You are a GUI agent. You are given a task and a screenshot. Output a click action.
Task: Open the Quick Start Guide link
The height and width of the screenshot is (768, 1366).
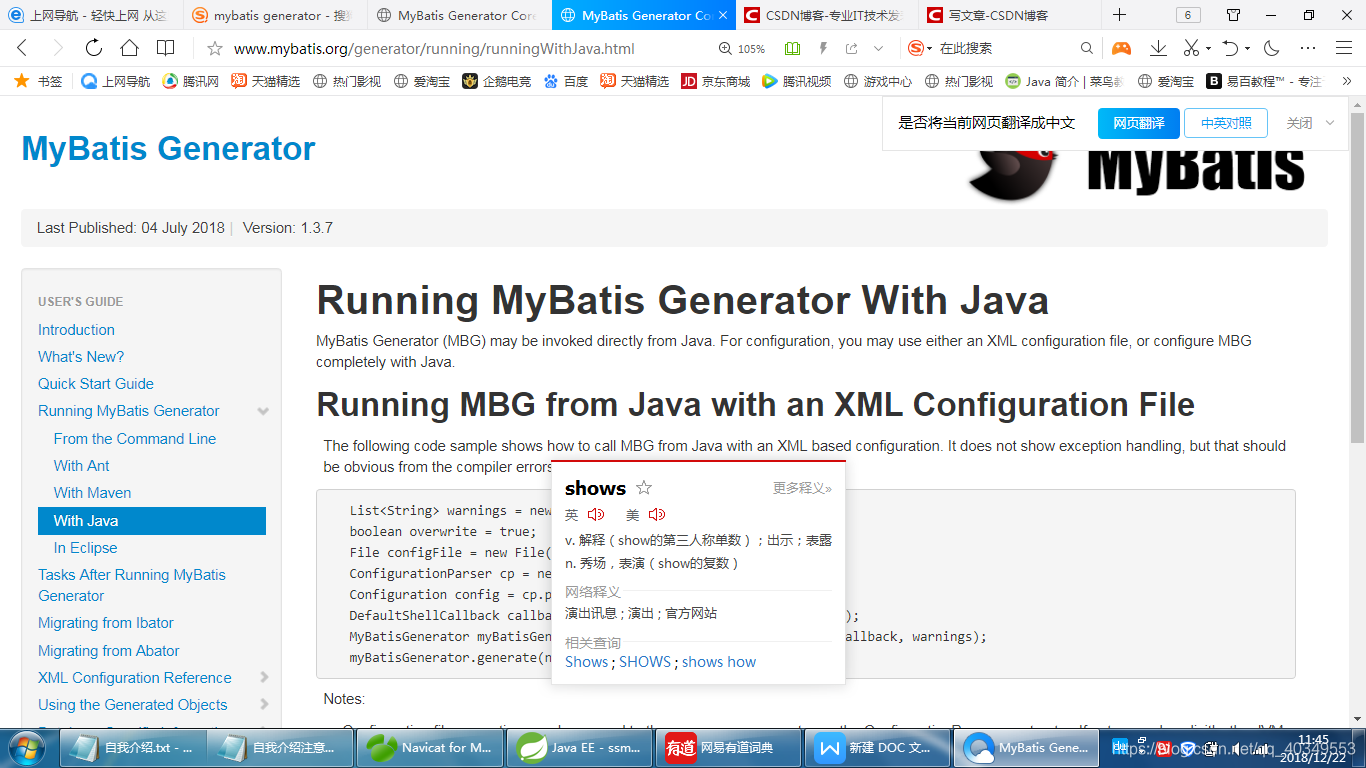tap(96, 384)
